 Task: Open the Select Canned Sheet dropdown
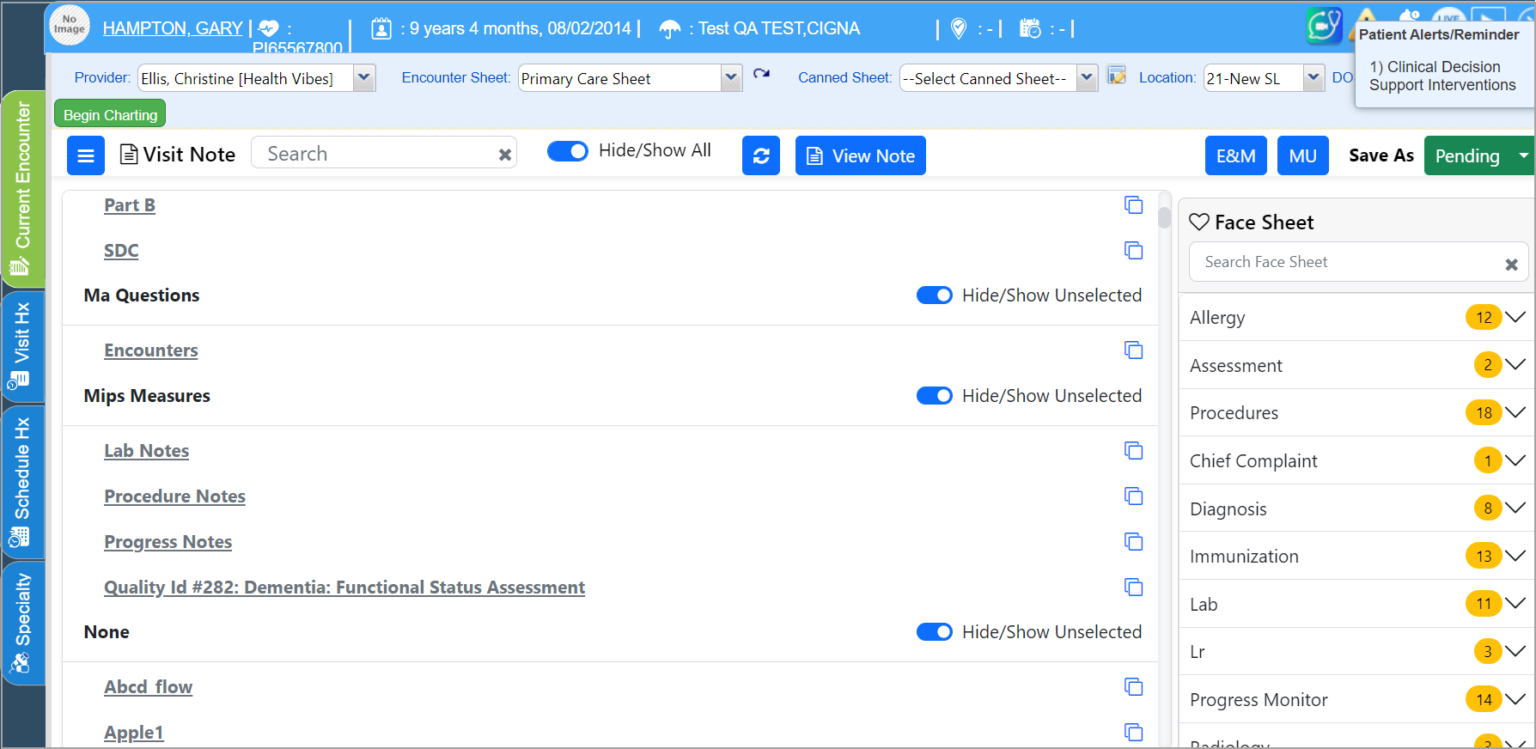click(x=1087, y=77)
